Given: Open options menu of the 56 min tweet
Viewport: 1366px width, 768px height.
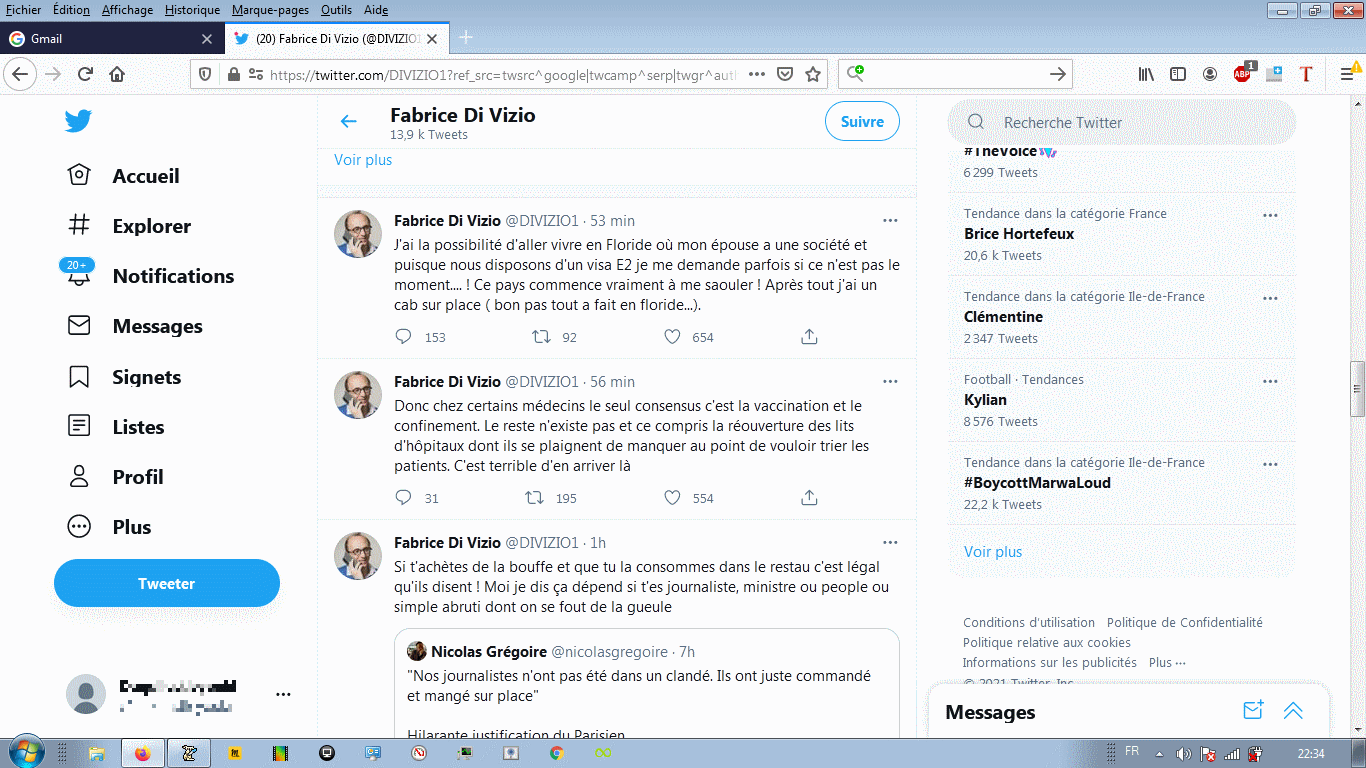Looking at the screenshot, I should [890, 381].
